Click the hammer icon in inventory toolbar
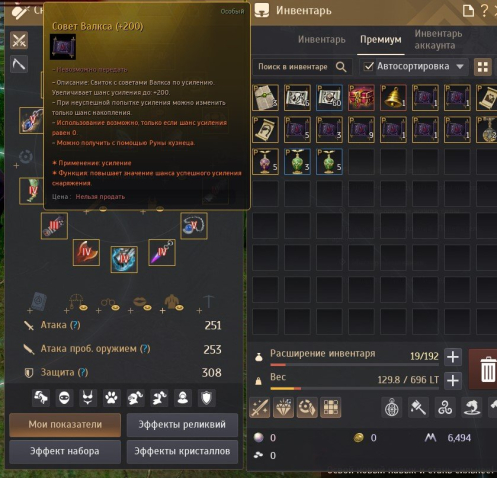Viewport: 497px width, 478px height. point(418,407)
